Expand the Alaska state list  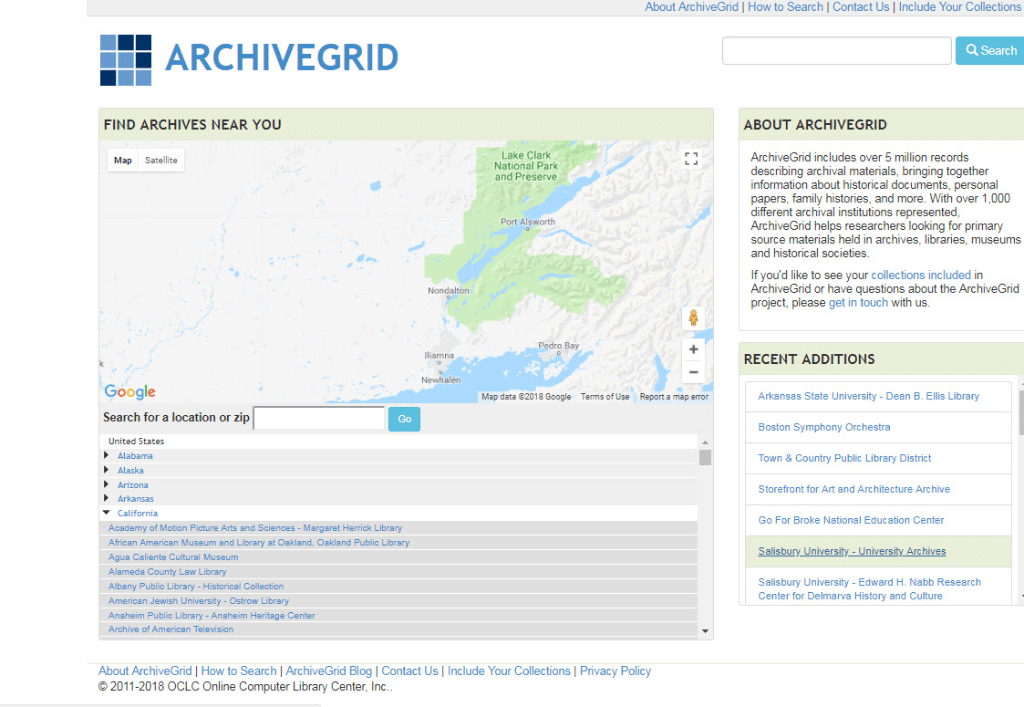[106, 469]
